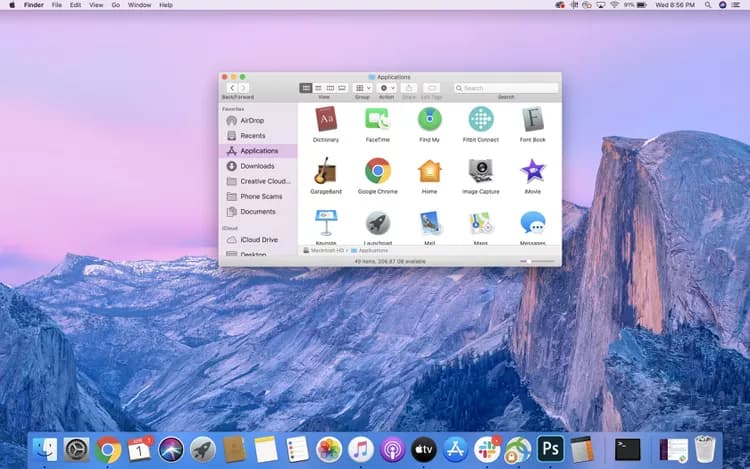Select the Font Book icon

pos(532,119)
